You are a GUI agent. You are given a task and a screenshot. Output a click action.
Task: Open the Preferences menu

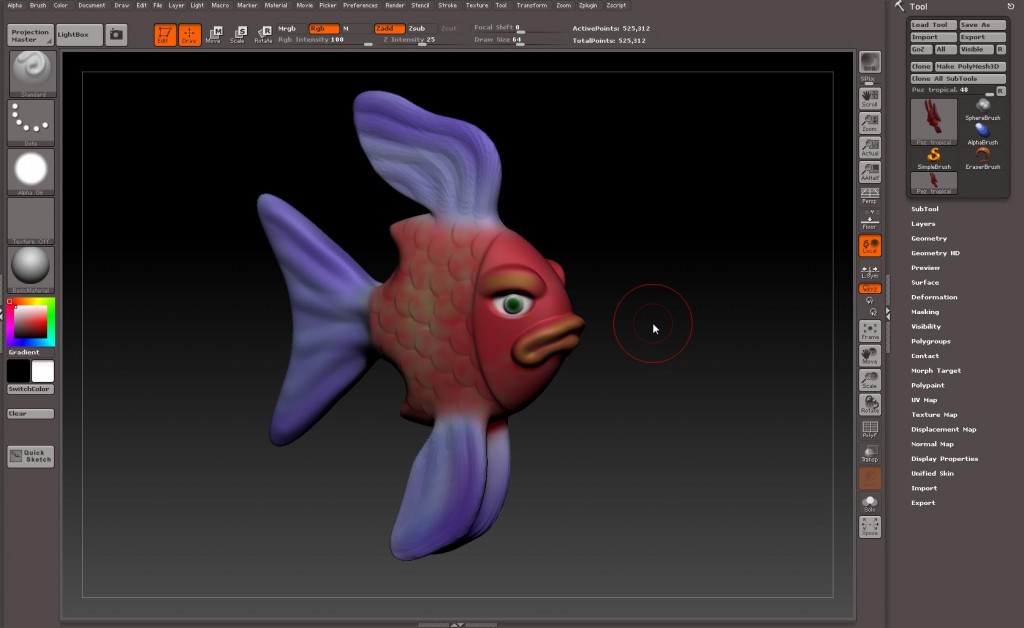tap(360, 5)
